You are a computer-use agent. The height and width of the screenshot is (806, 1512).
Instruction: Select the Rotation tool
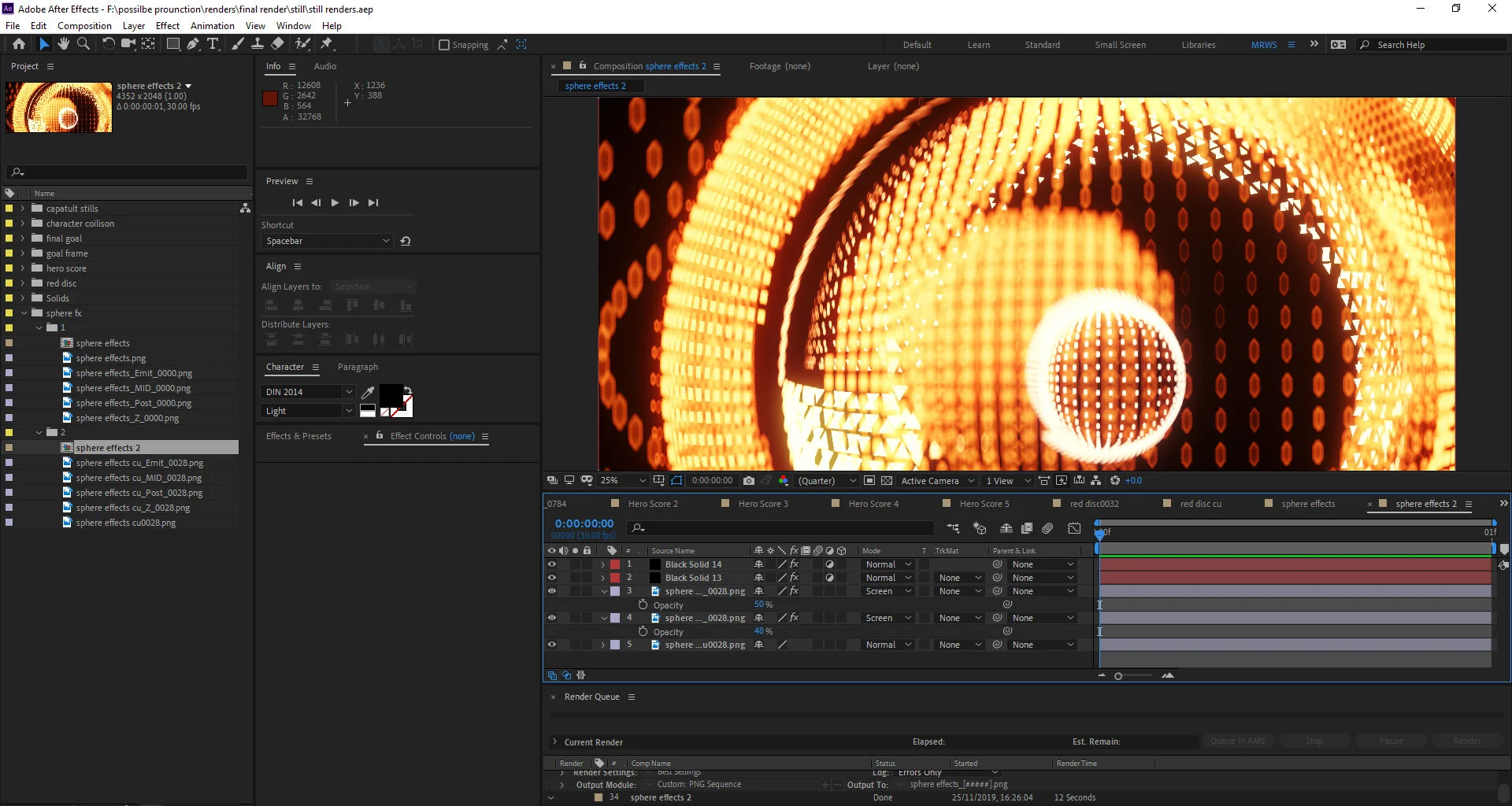coord(109,45)
